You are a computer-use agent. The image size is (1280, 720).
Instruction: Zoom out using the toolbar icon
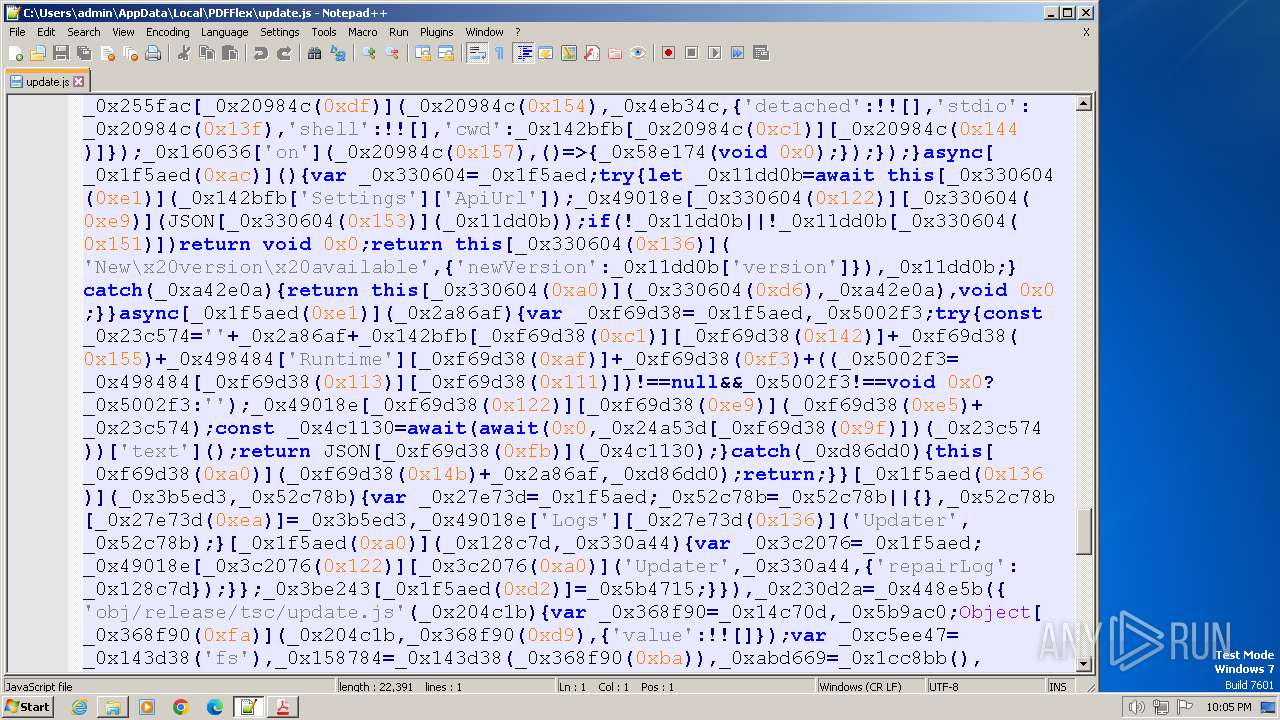click(x=392, y=53)
